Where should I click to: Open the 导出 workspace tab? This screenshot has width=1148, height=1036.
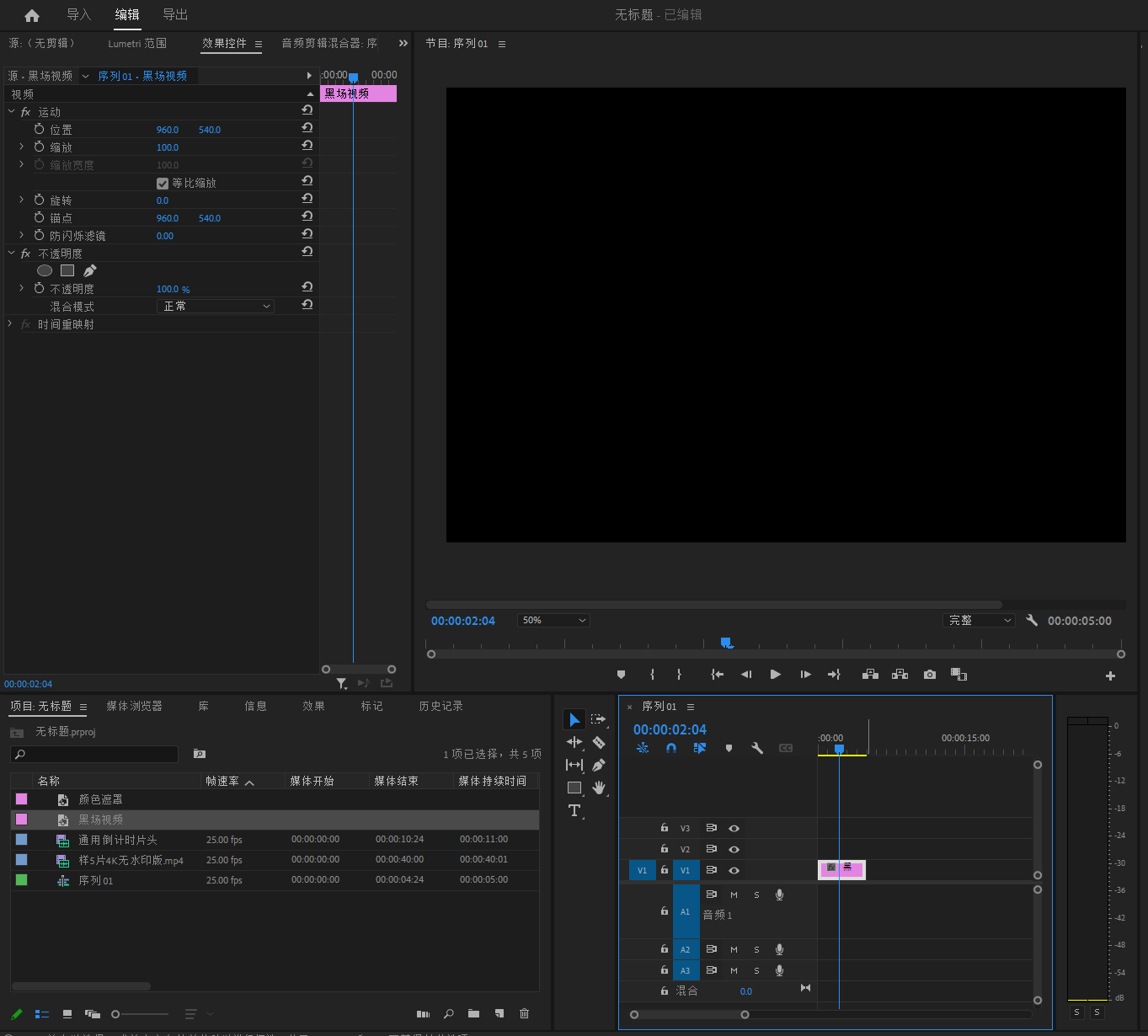174,14
